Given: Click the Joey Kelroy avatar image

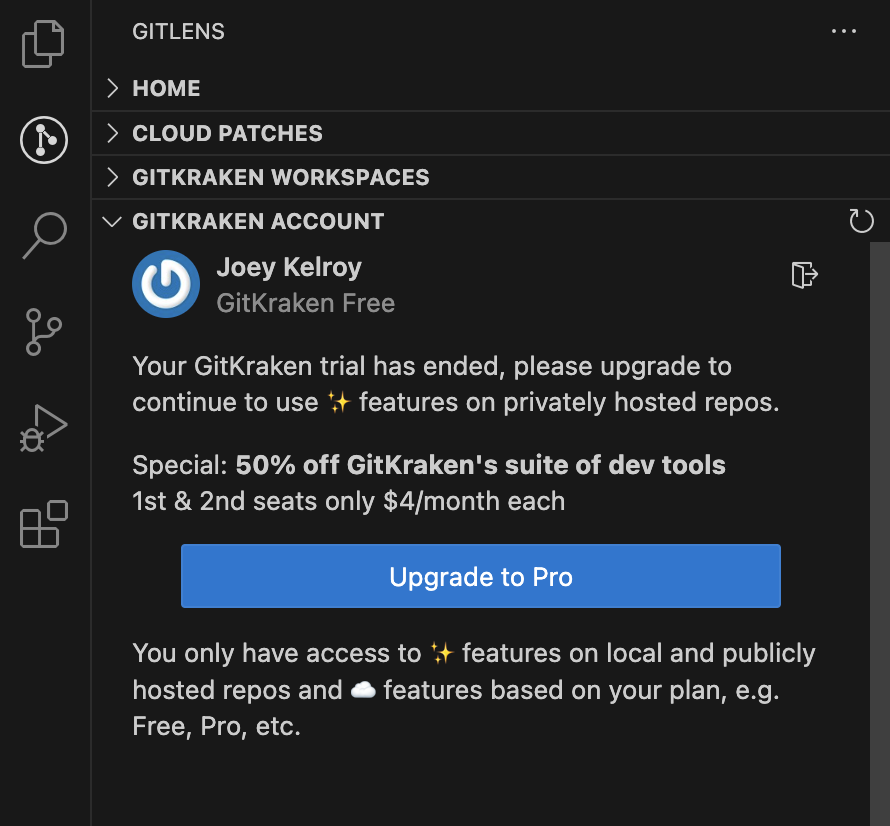Looking at the screenshot, I should point(166,284).
